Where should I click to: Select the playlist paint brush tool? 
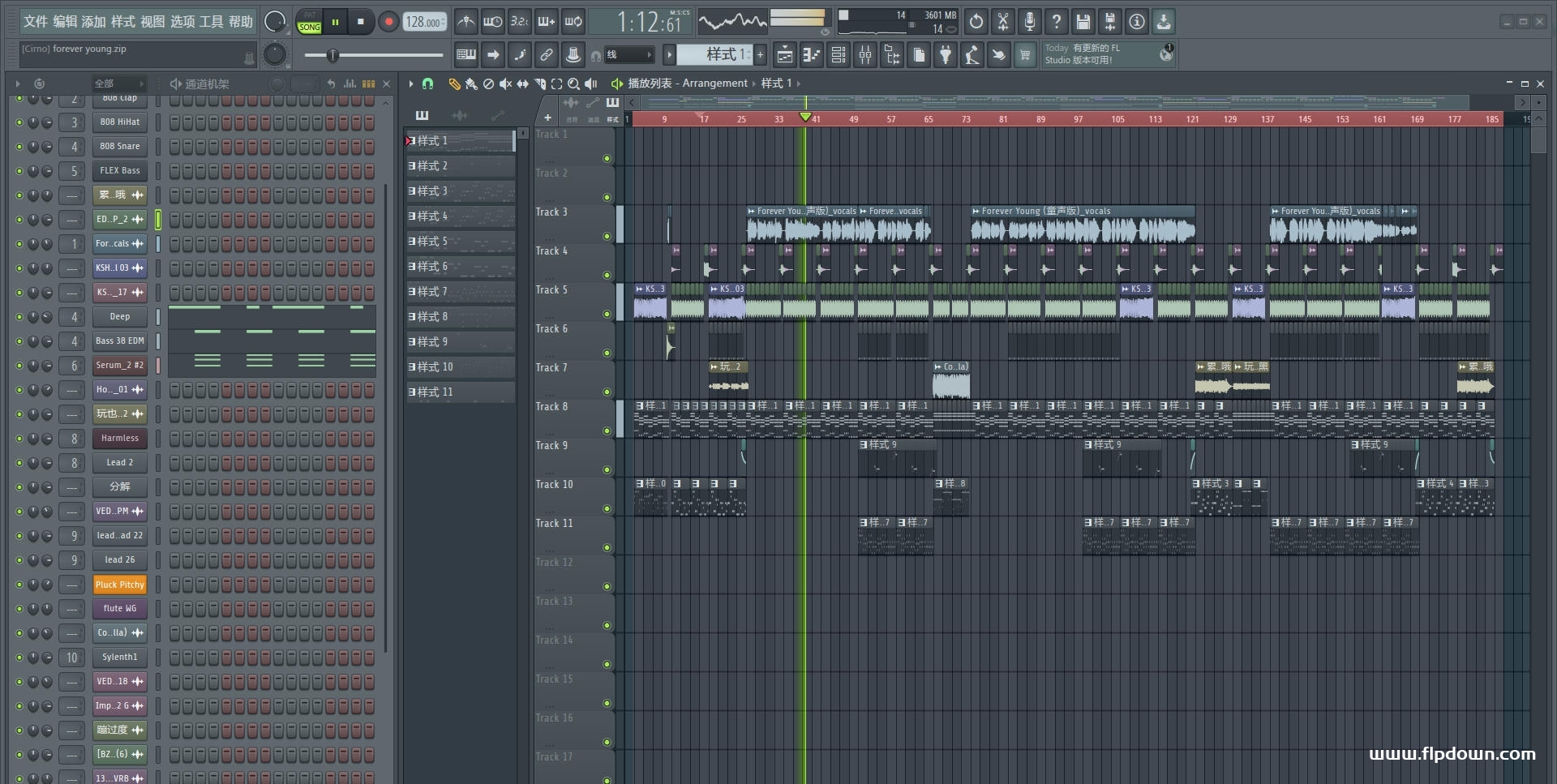[x=471, y=84]
